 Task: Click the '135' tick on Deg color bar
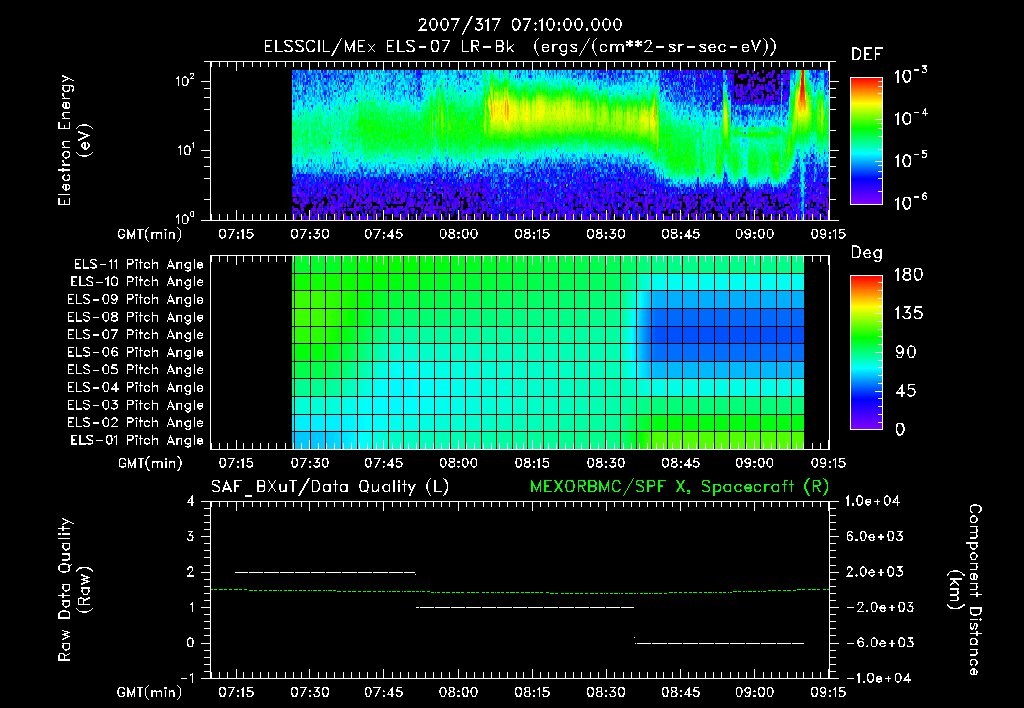click(908, 314)
